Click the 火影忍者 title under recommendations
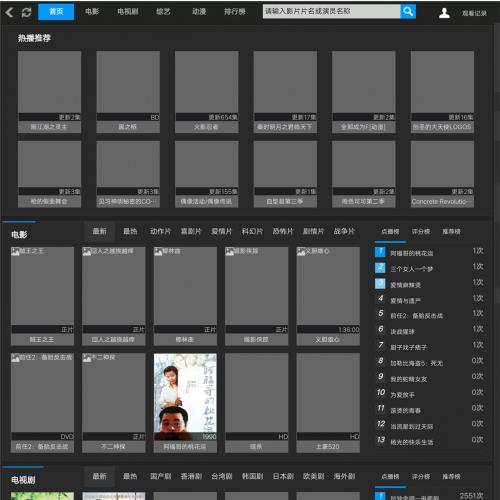Screen dimensions: 500x500 tap(206, 127)
